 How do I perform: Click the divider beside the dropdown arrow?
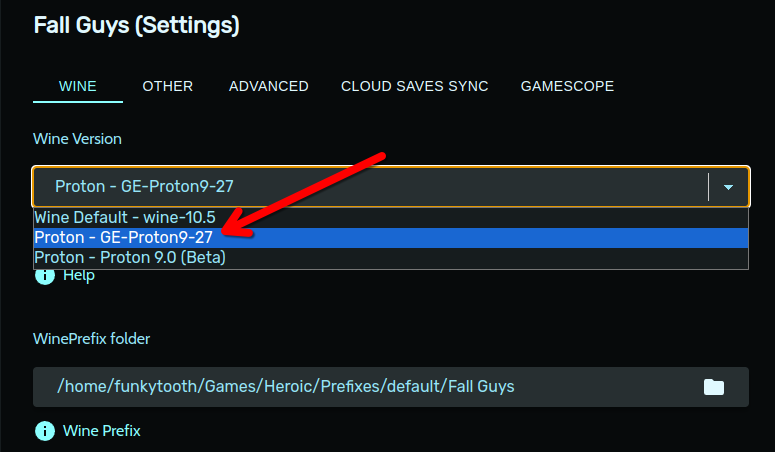709,187
